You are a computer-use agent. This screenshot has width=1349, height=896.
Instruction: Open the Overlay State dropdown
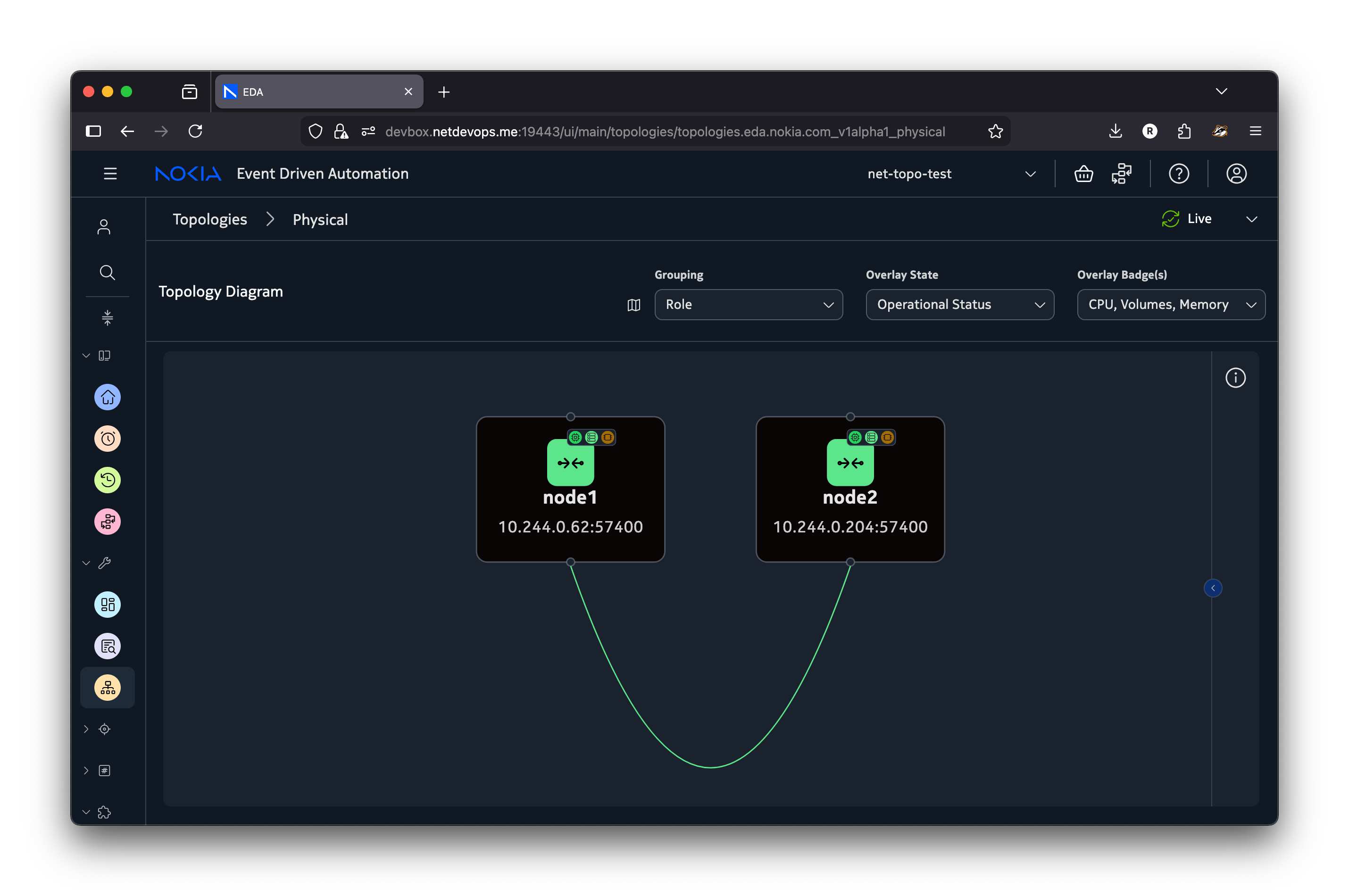click(x=959, y=305)
